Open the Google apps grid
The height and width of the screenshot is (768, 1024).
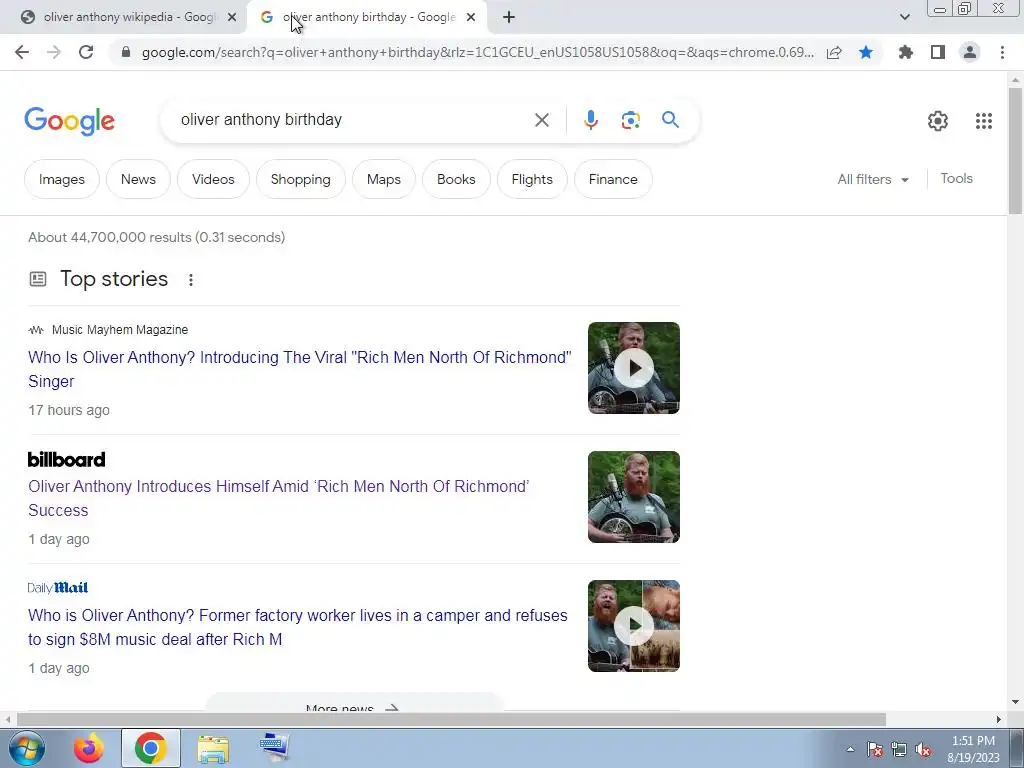click(984, 121)
